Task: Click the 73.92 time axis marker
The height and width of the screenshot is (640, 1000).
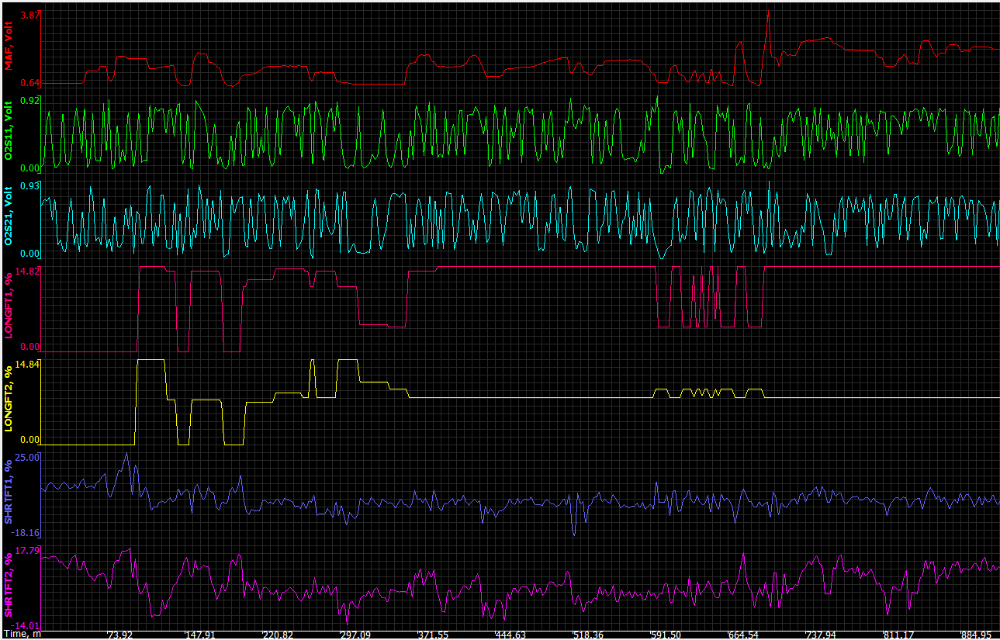Action: [x=121, y=634]
